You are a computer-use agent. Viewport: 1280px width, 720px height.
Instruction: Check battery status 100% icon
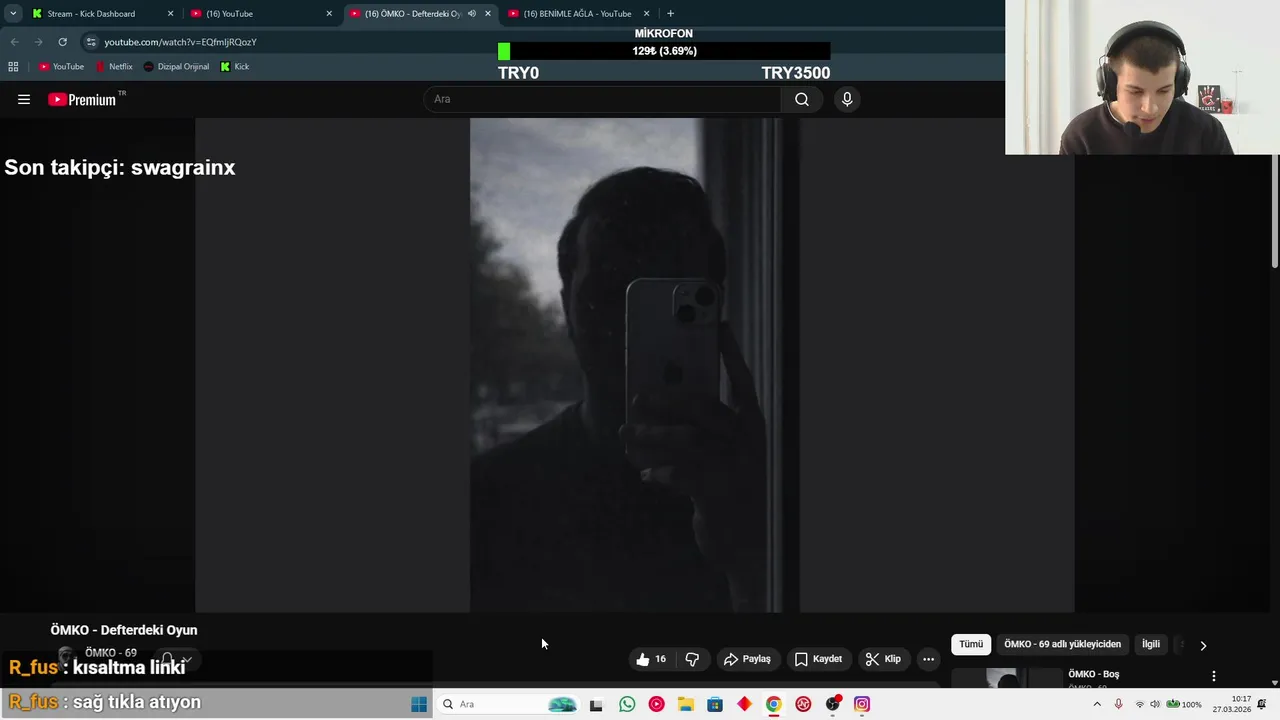[1184, 704]
